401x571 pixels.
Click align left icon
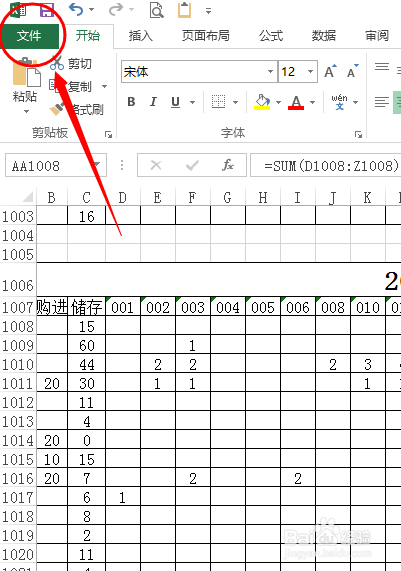(x=382, y=102)
